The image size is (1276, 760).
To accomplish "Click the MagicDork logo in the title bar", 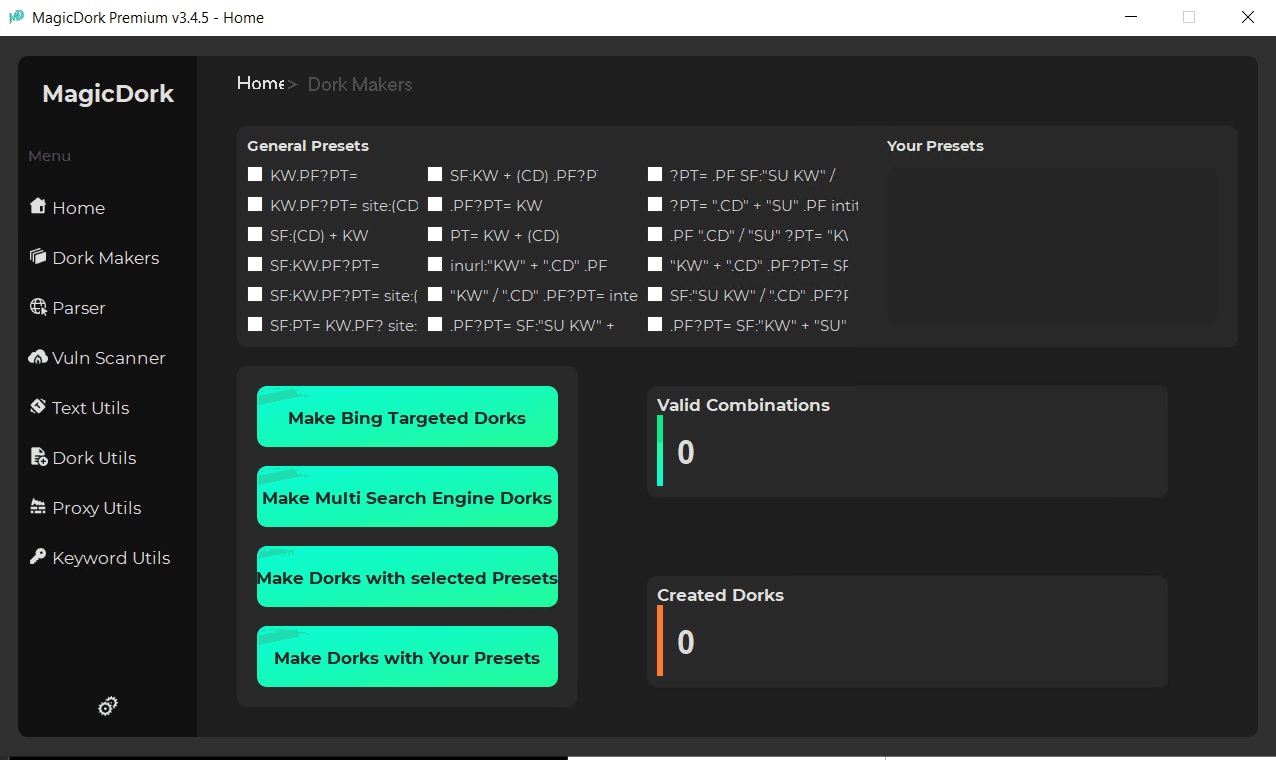I will pyautogui.click(x=14, y=16).
